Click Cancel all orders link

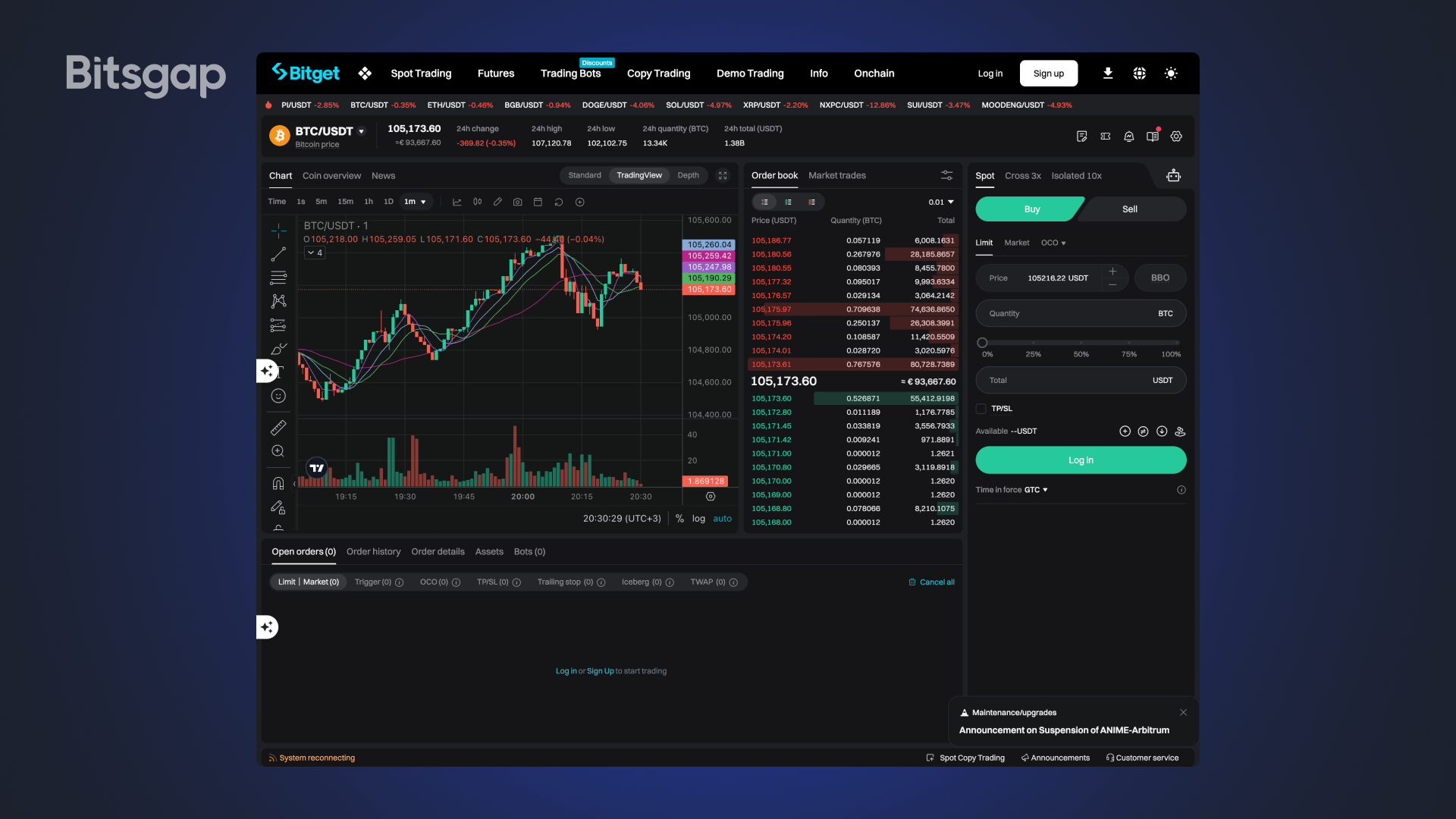tap(932, 582)
